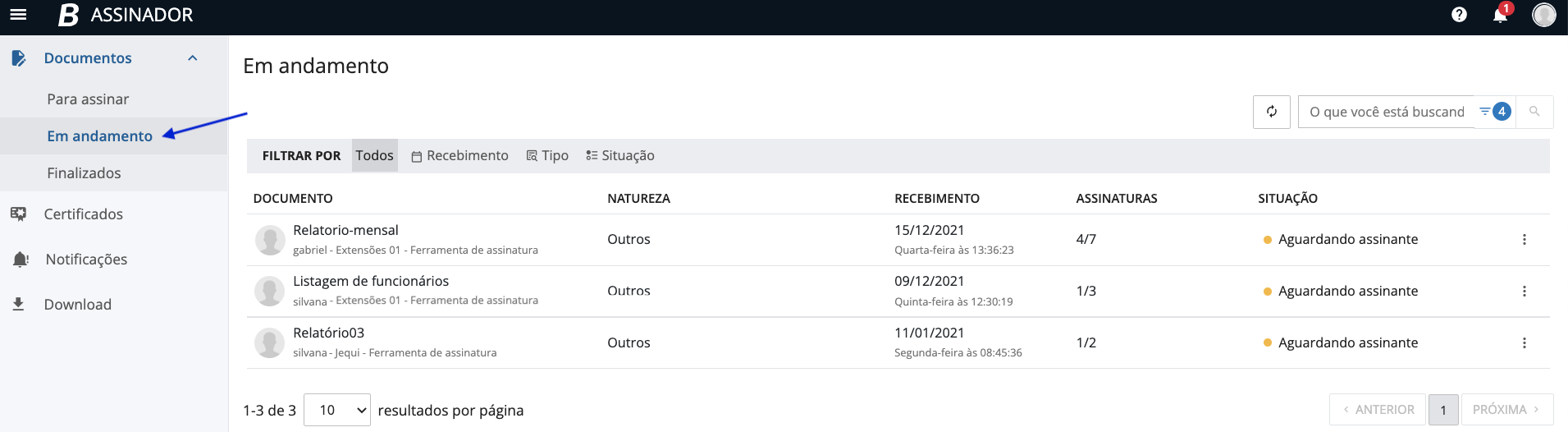Go to Para assinar in sidebar
1568x432 pixels.
click(88, 99)
